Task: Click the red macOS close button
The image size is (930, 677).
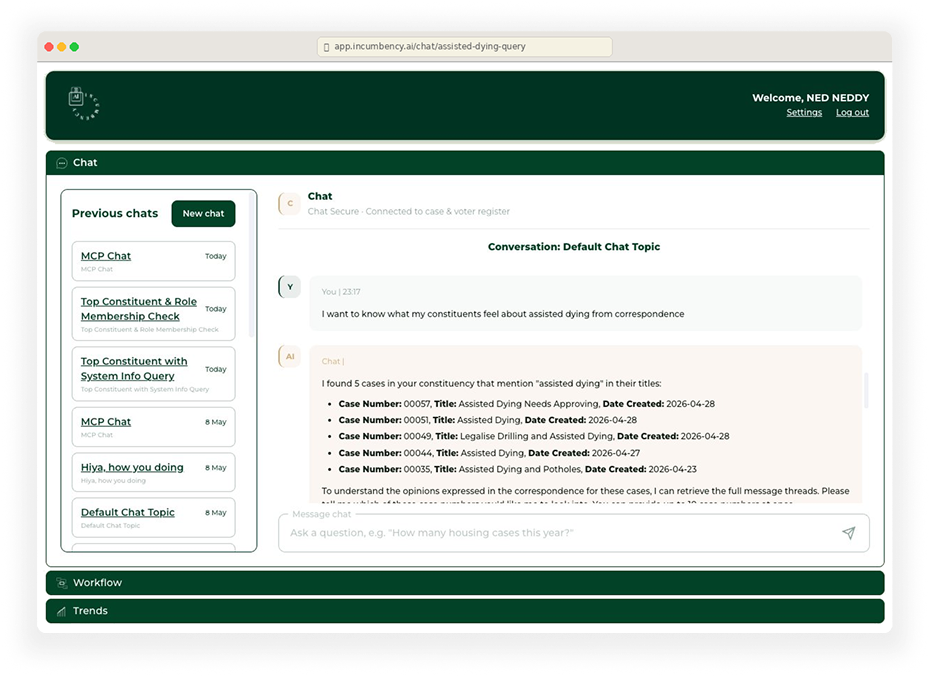Action: [49, 47]
